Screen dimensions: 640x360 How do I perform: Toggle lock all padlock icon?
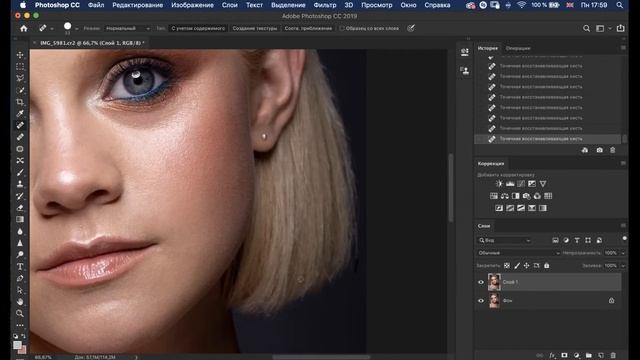click(547, 266)
